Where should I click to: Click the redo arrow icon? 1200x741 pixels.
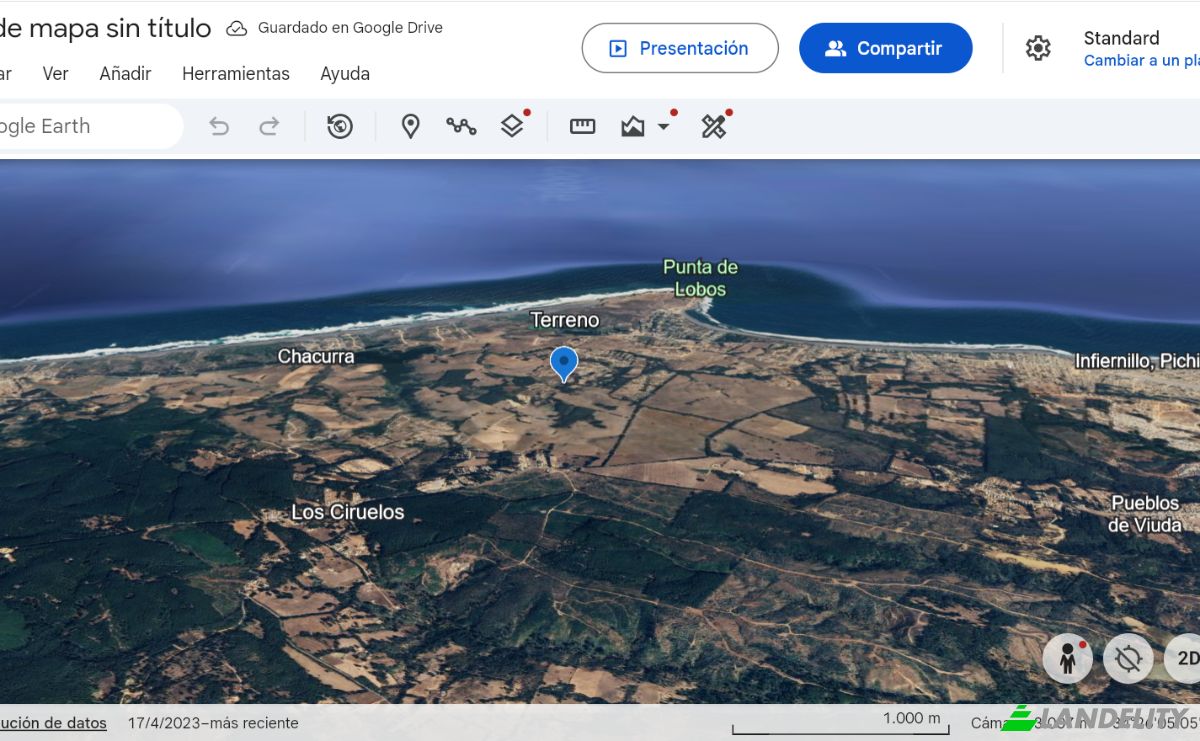[x=269, y=126]
